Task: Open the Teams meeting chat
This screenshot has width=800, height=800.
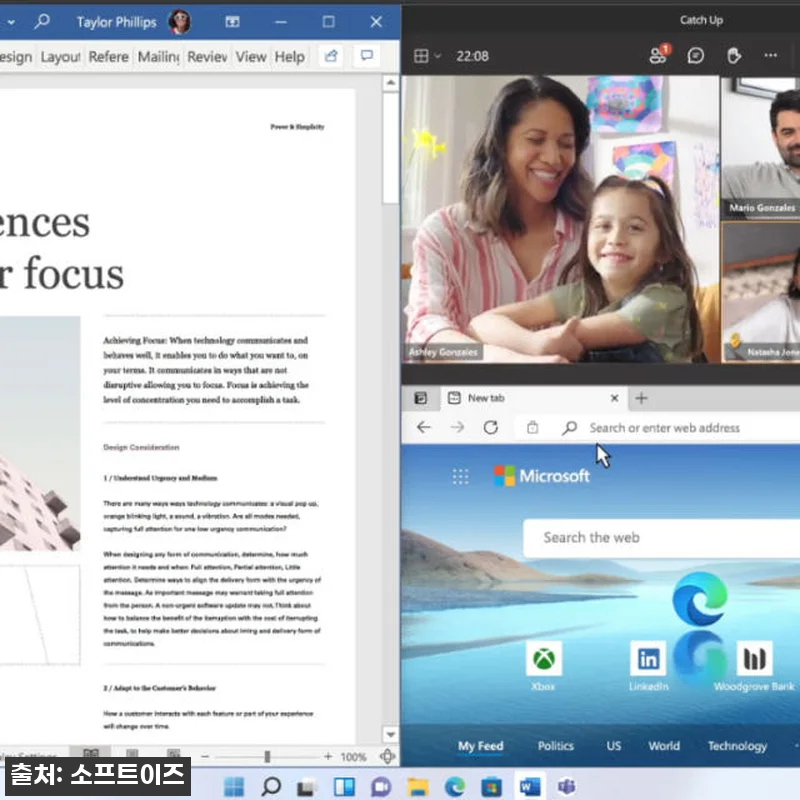Action: pos(695,55)
